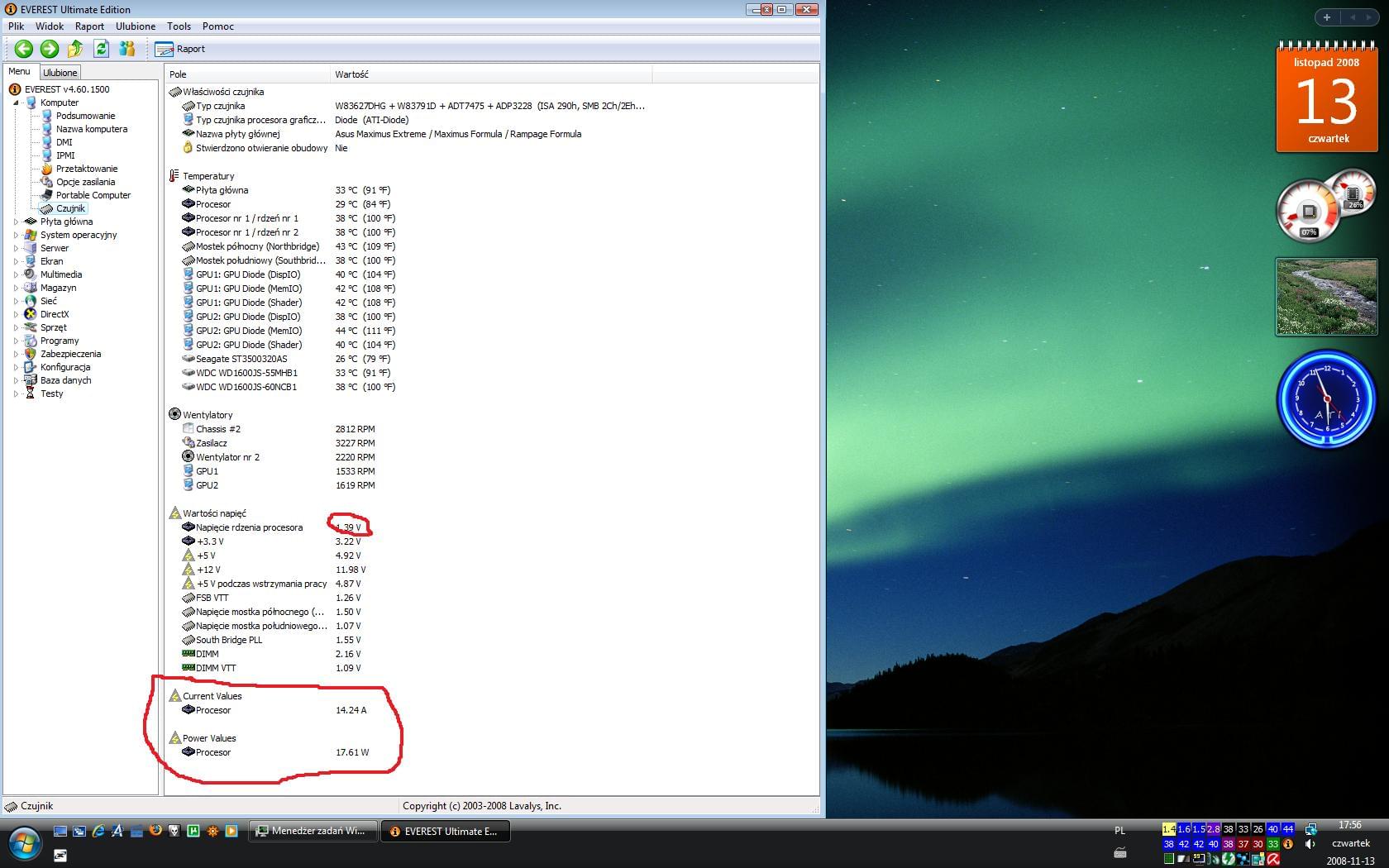Switch to the Menu tab
The image size is (1389, 868).
click(x=19, y=72)
